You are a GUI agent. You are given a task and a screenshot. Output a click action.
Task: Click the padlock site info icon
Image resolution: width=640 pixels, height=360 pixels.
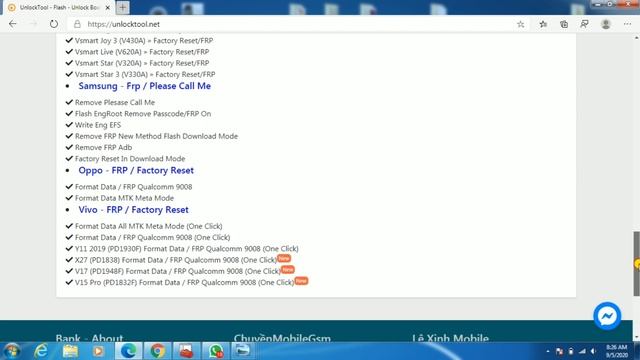pyautogui.click(x=77, y=24)
